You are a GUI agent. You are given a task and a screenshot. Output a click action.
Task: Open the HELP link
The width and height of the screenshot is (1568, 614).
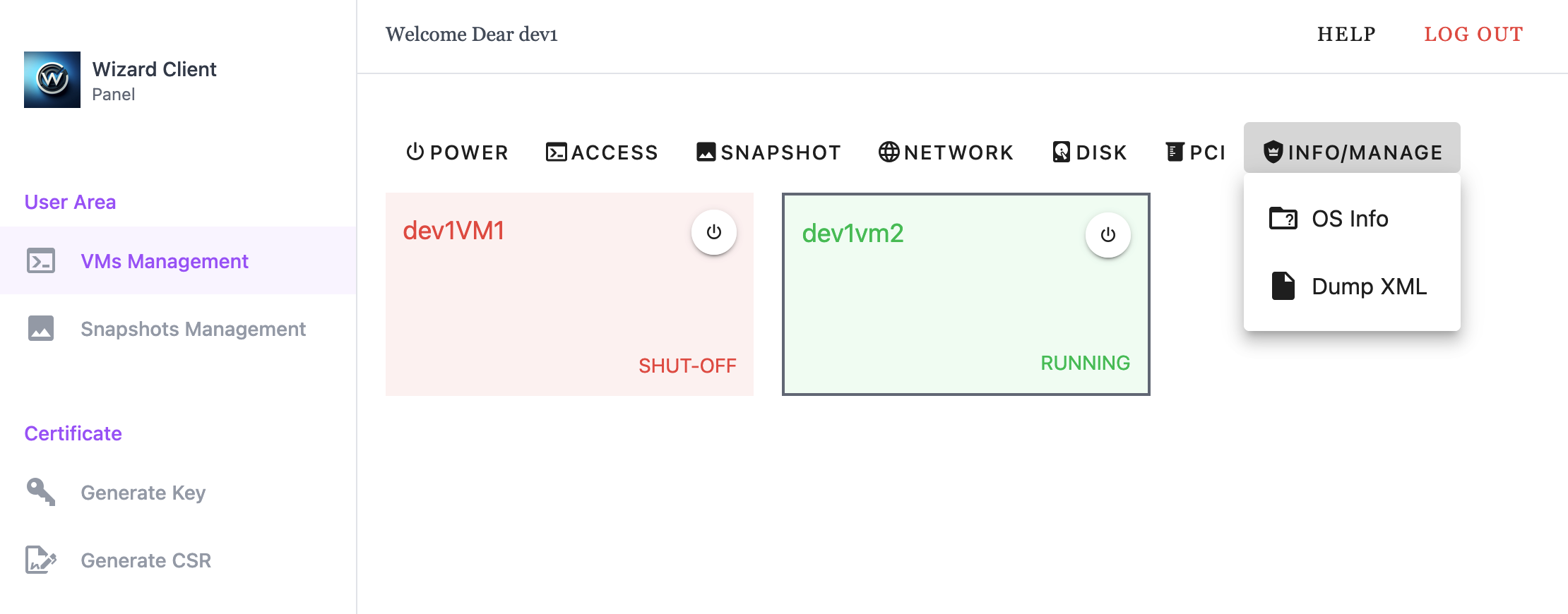[x=1346, y=34]
